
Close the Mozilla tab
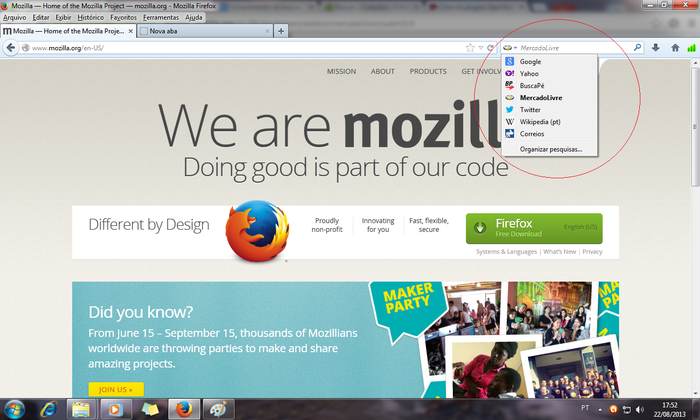130,31
